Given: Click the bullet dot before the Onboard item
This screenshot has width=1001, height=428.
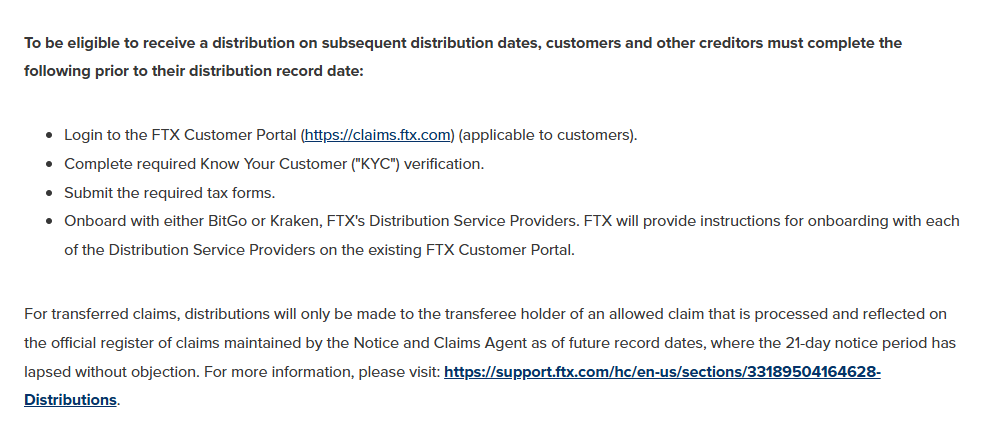Looking at the screenshot, I should pyautogui.click(x=49, y=221).
